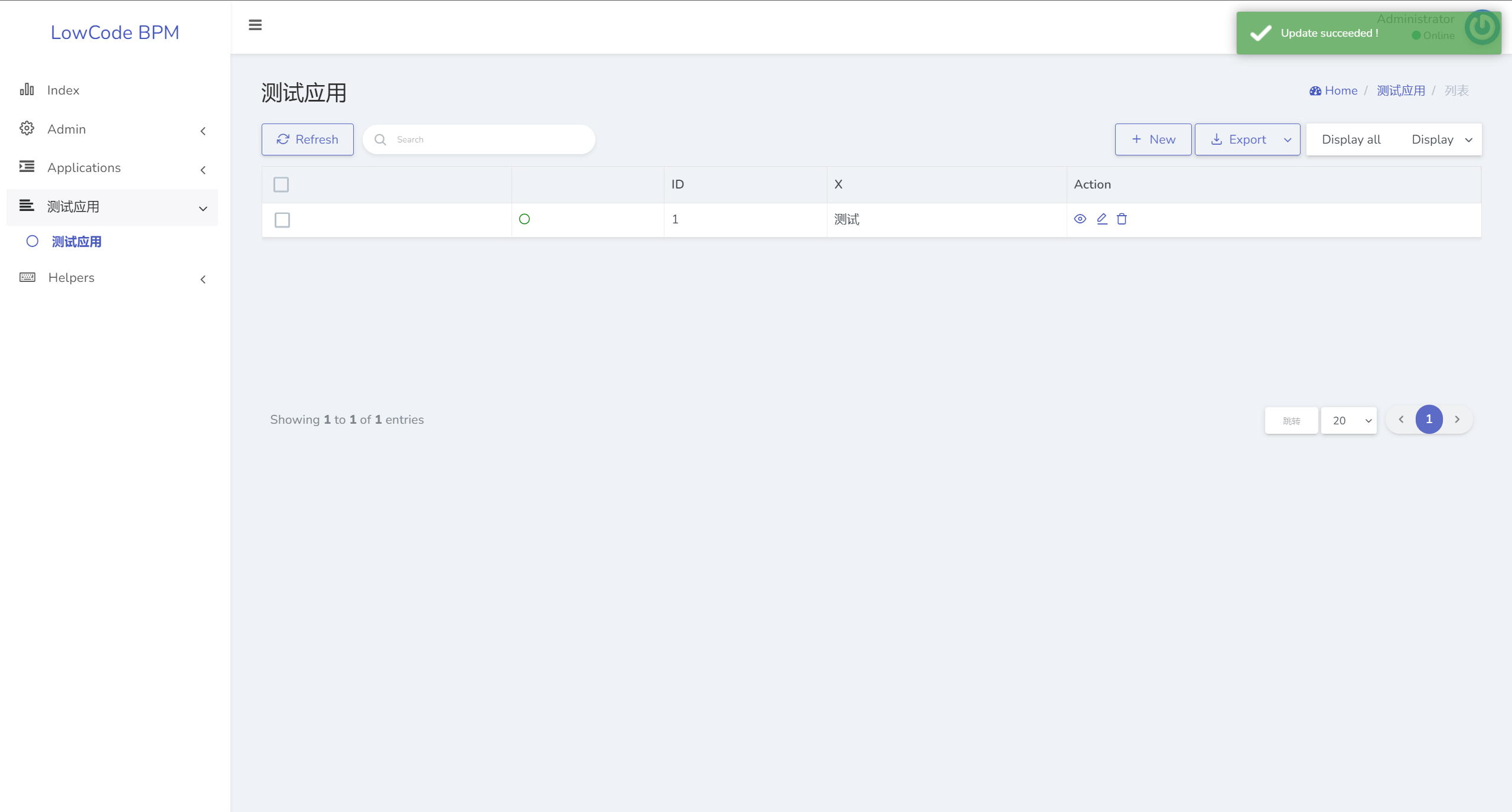Go to next page arrow

(x=1457, y=420)
